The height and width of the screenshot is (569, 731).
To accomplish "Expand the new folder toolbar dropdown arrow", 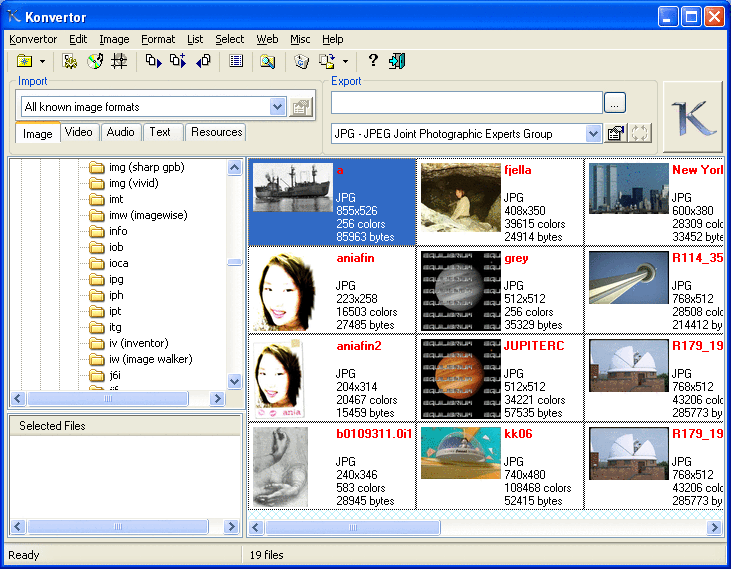I will [40, 61].
